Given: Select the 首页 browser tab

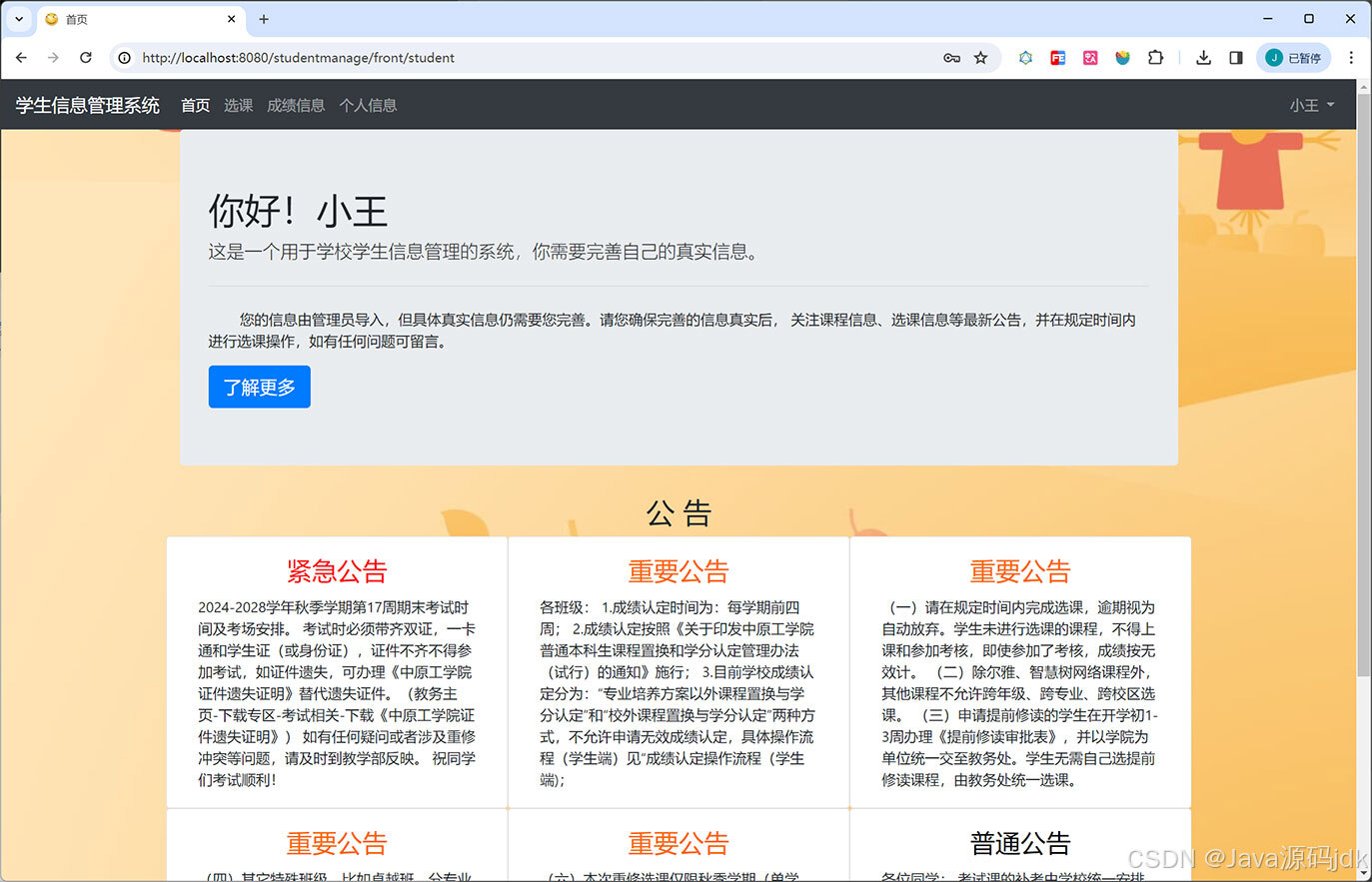Looking at the screenshot, I should (x=140, y=19).
